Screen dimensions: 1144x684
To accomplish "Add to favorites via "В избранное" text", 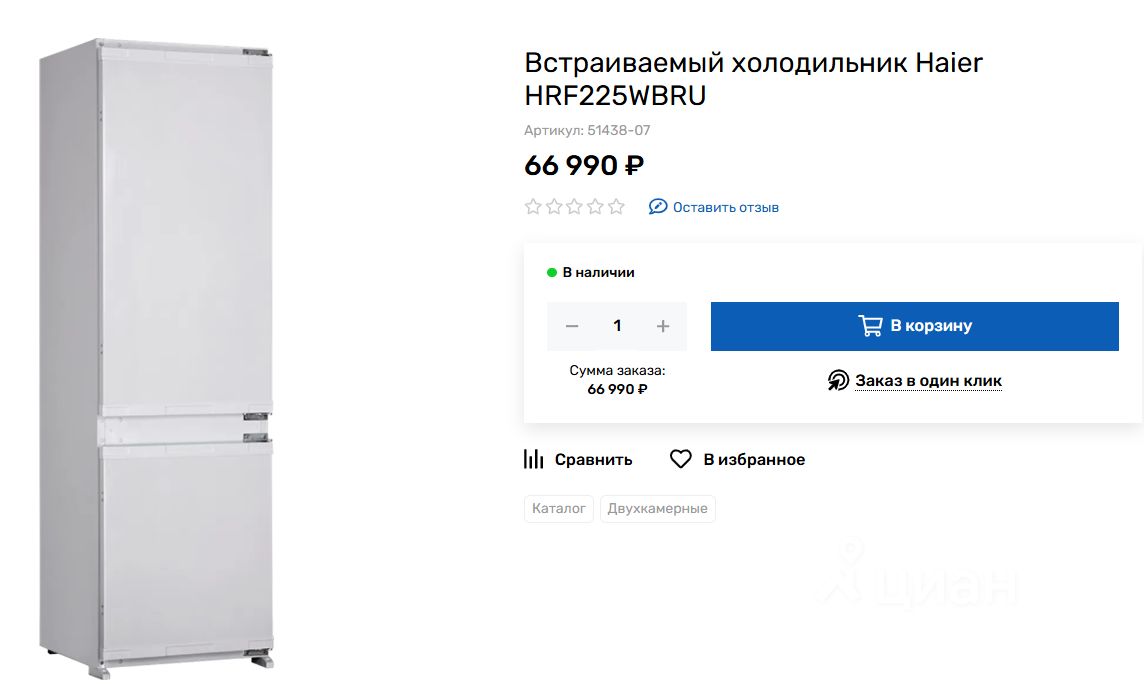I will coord(754,460).
